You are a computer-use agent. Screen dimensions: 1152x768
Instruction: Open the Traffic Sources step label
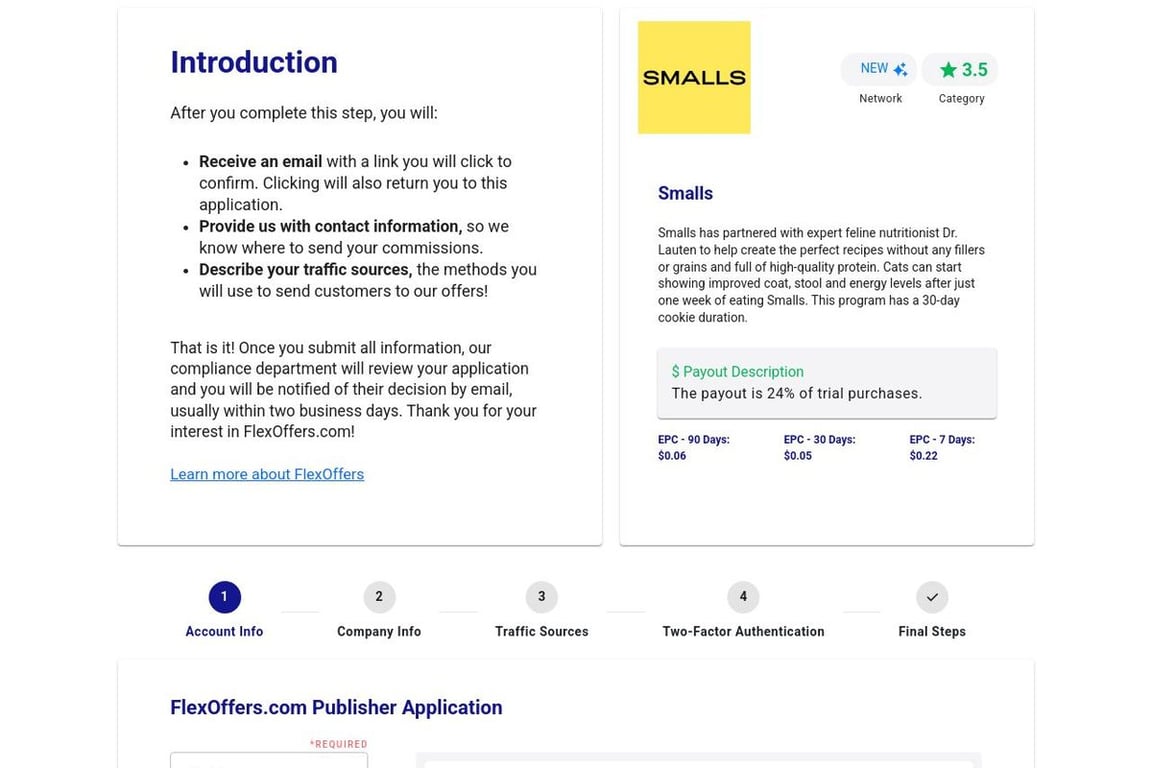tap(542, 632)
